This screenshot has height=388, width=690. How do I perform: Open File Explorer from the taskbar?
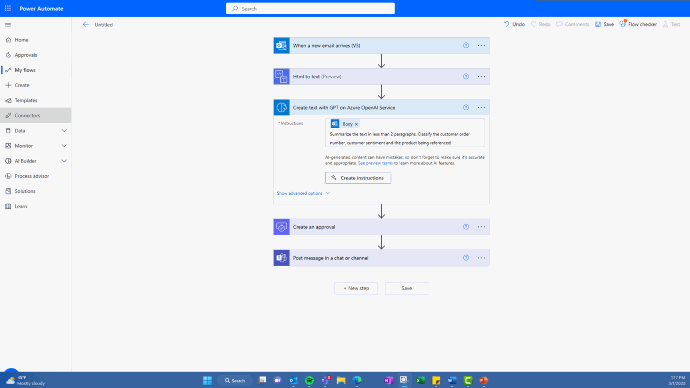(341, 380)
